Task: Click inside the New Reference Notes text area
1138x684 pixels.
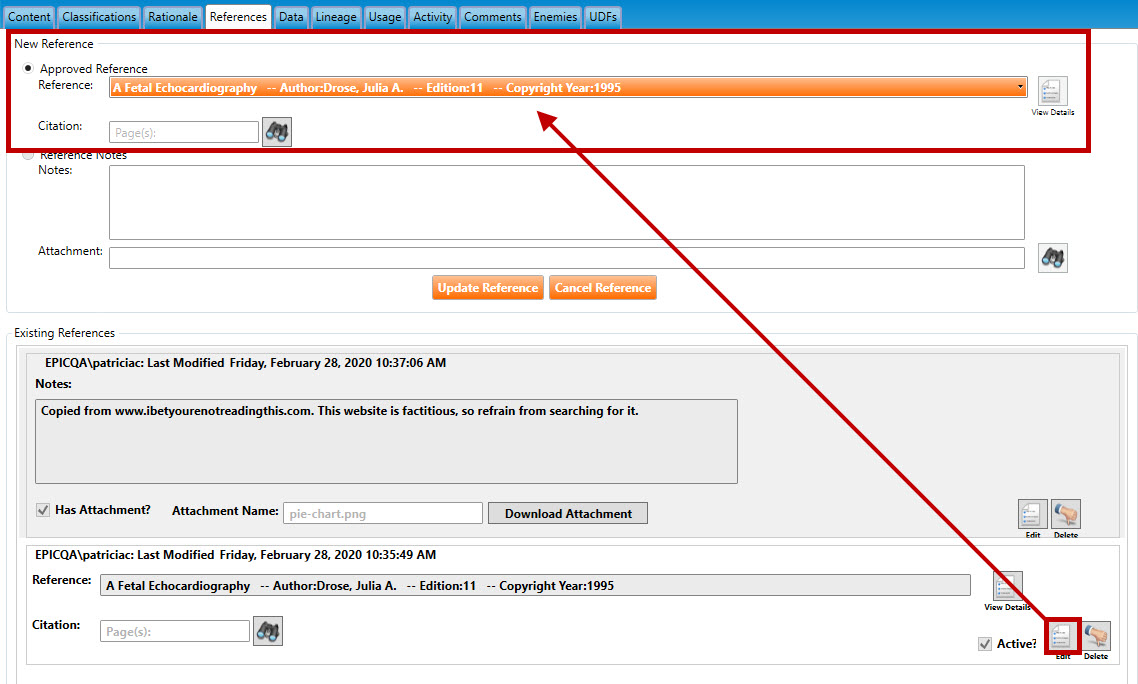Action: (x=566, y=202)
